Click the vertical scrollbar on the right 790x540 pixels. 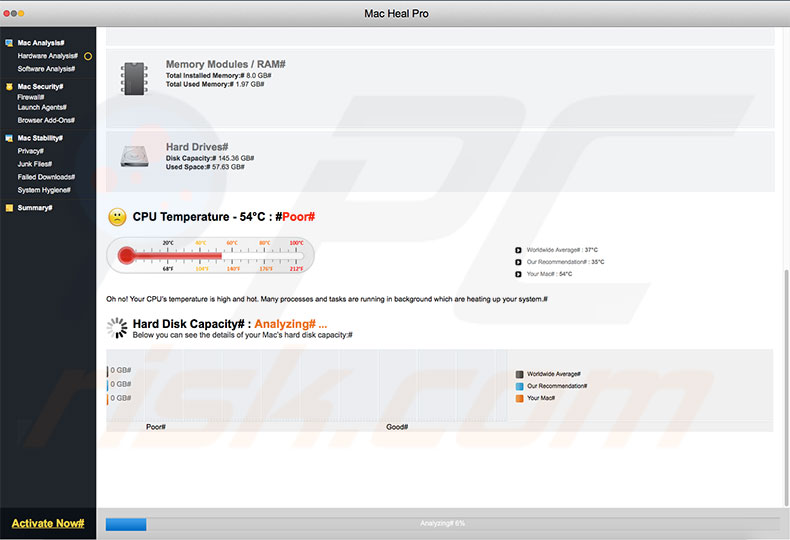[786, 388]
